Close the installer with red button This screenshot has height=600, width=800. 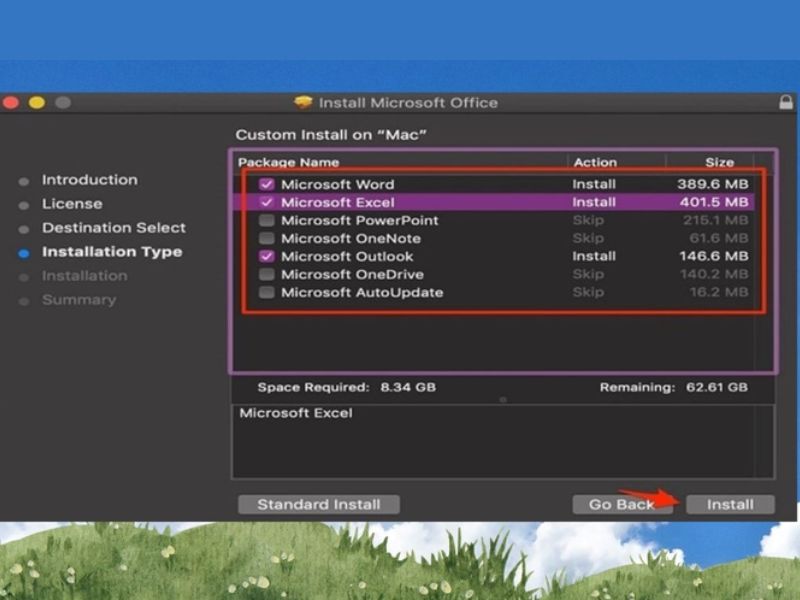click(11, 103)
